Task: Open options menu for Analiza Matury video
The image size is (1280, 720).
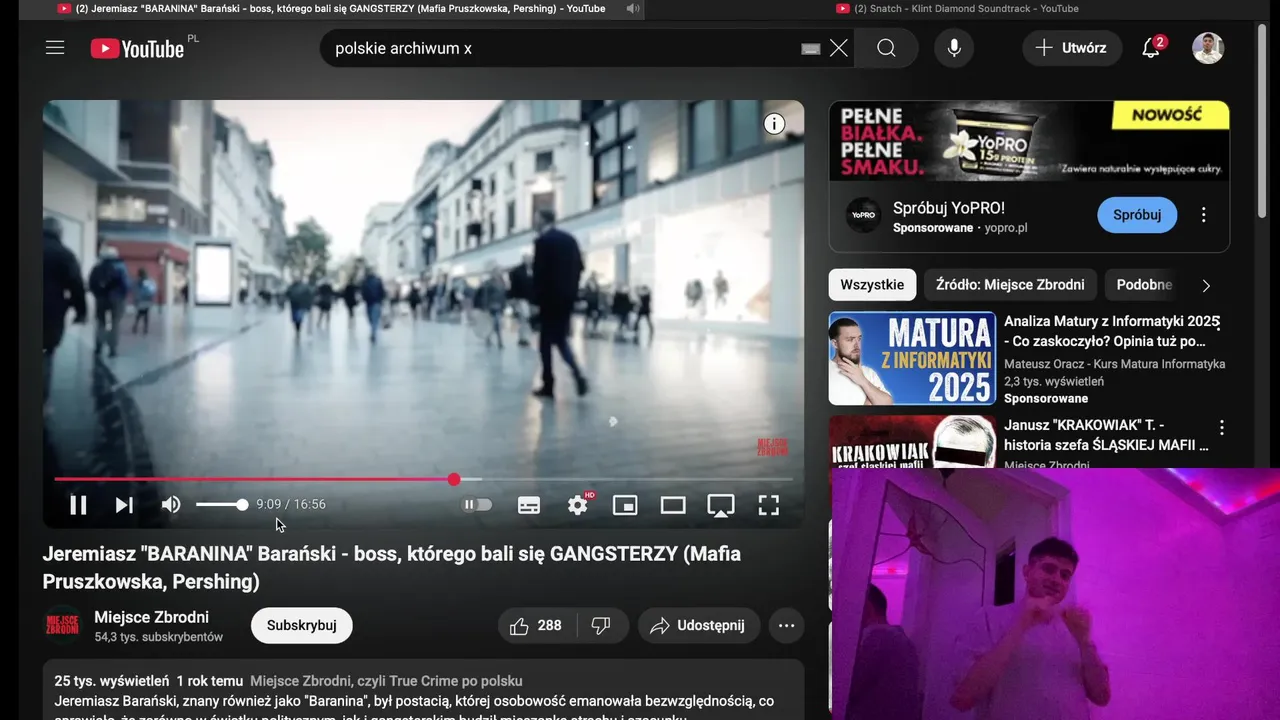Action: point(1220,323)
